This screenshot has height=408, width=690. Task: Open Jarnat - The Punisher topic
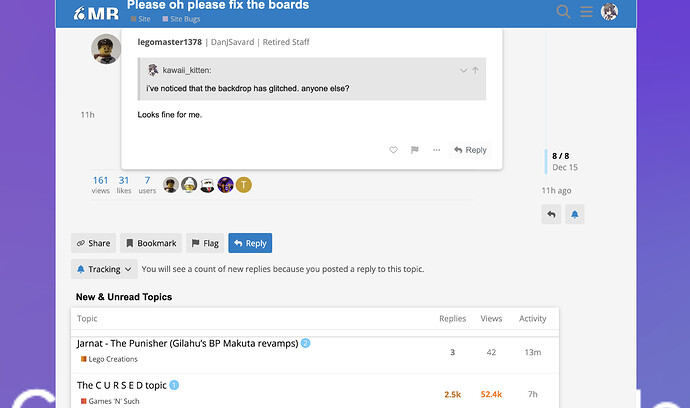tap(187, 344)
